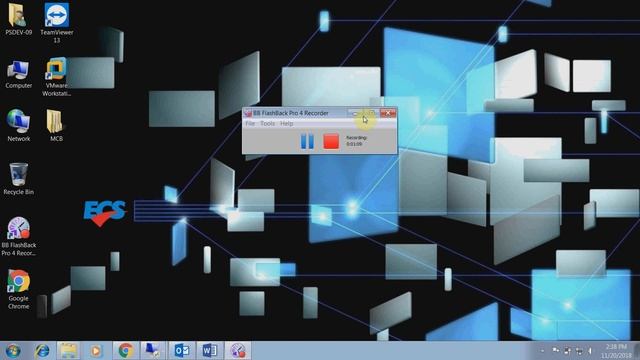Open Windows Media Player from the taskbar
Viewport: 640px width, 360px height.
click(x=96, y=351)
